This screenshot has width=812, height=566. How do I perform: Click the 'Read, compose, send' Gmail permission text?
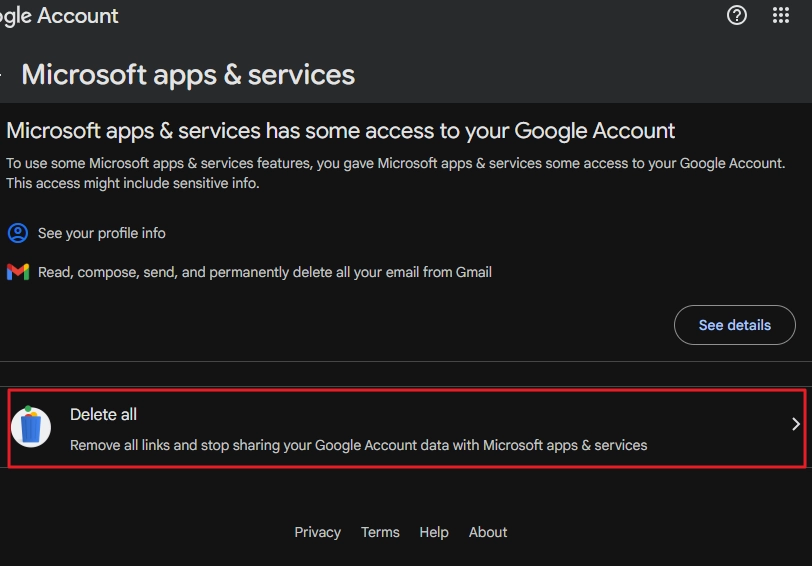265,272
